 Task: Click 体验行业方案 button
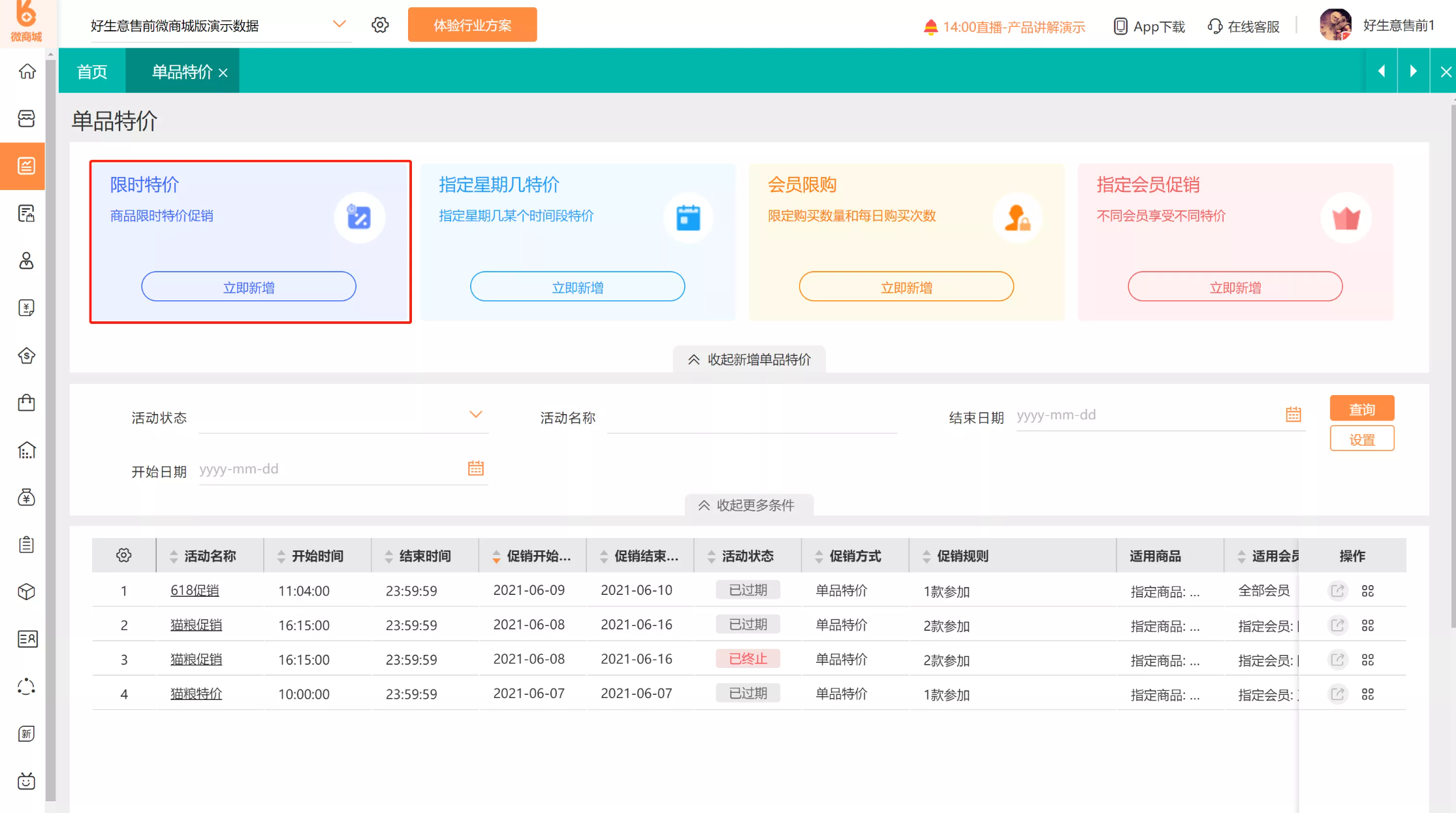coord(472,25)
